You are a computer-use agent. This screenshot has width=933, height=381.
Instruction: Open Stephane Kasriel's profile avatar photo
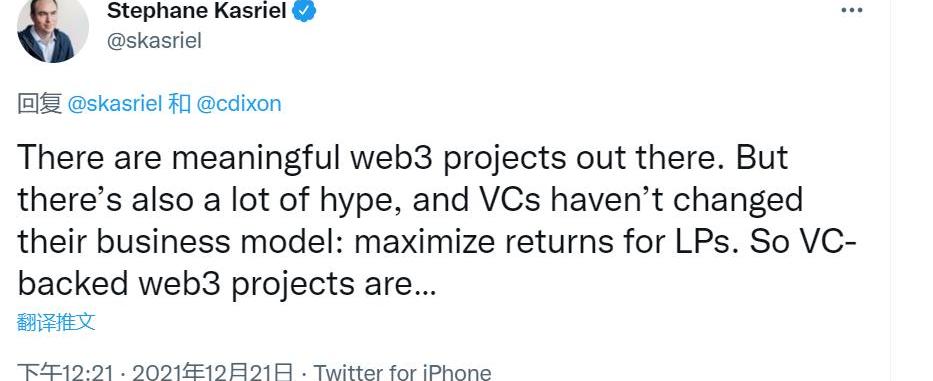54,28
